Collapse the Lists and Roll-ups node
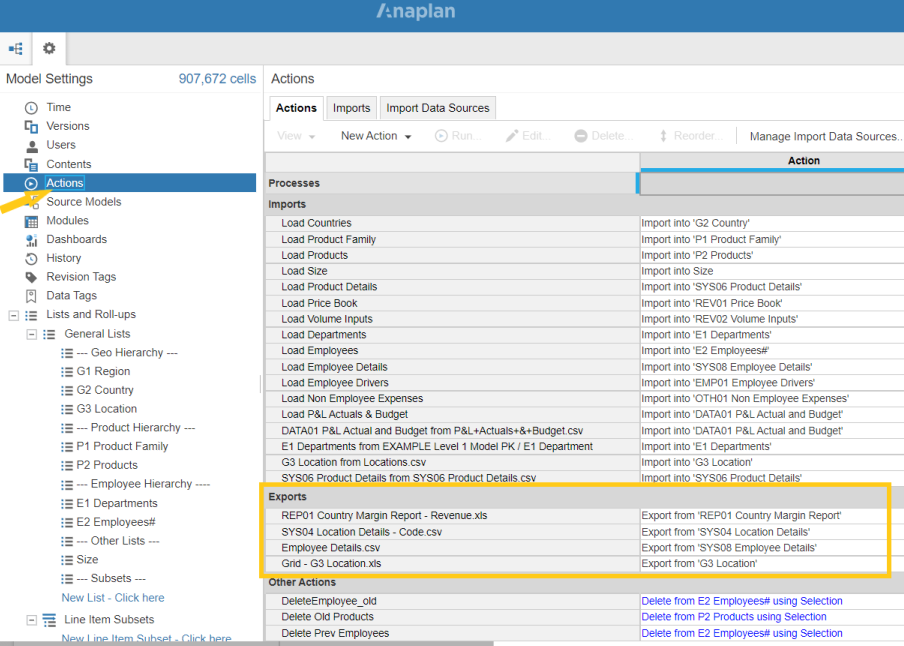 coord(14,316)
